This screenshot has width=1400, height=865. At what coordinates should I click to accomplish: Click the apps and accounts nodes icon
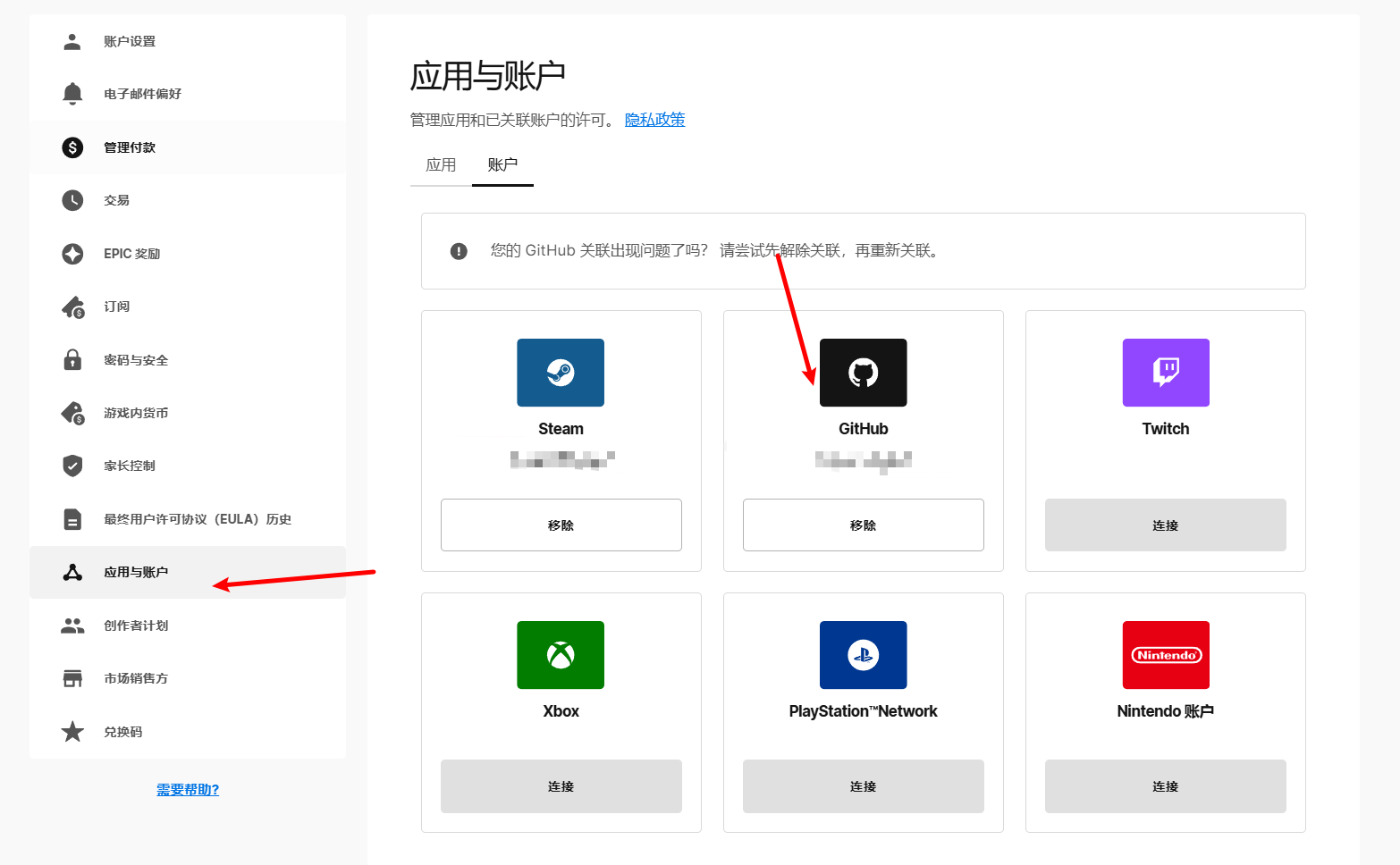tap(72, 572)
